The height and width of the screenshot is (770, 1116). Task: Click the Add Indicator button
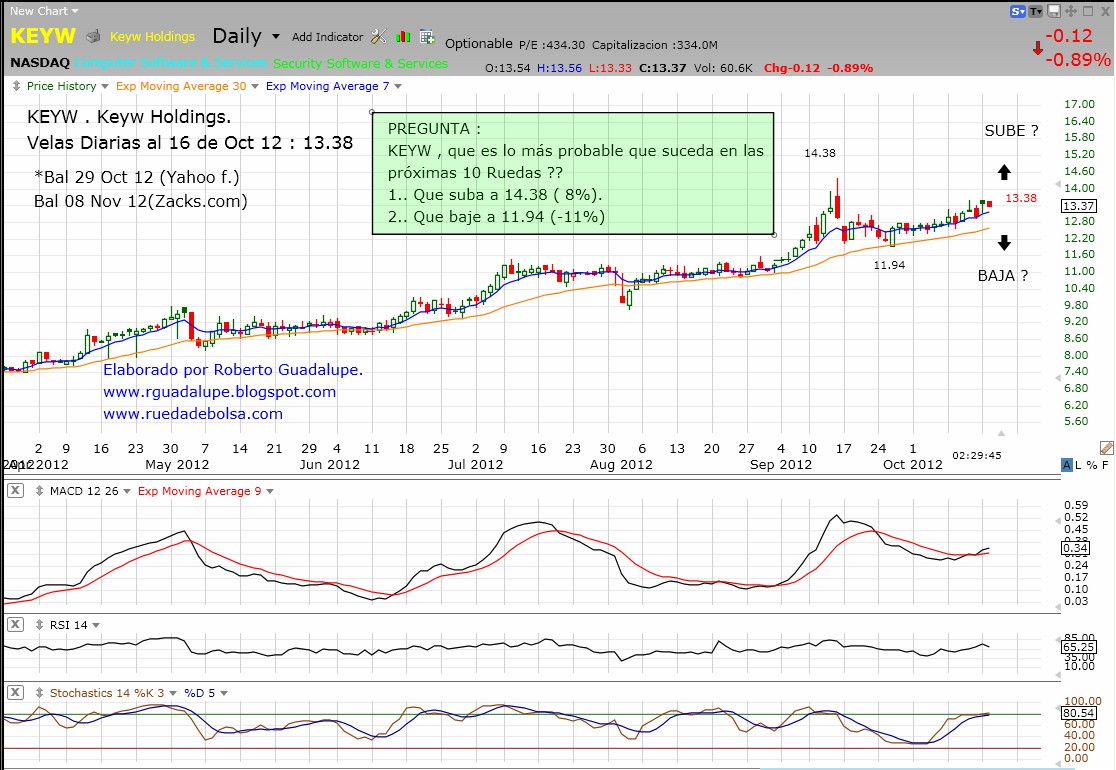pyautogui.click(x=327, y=37)
